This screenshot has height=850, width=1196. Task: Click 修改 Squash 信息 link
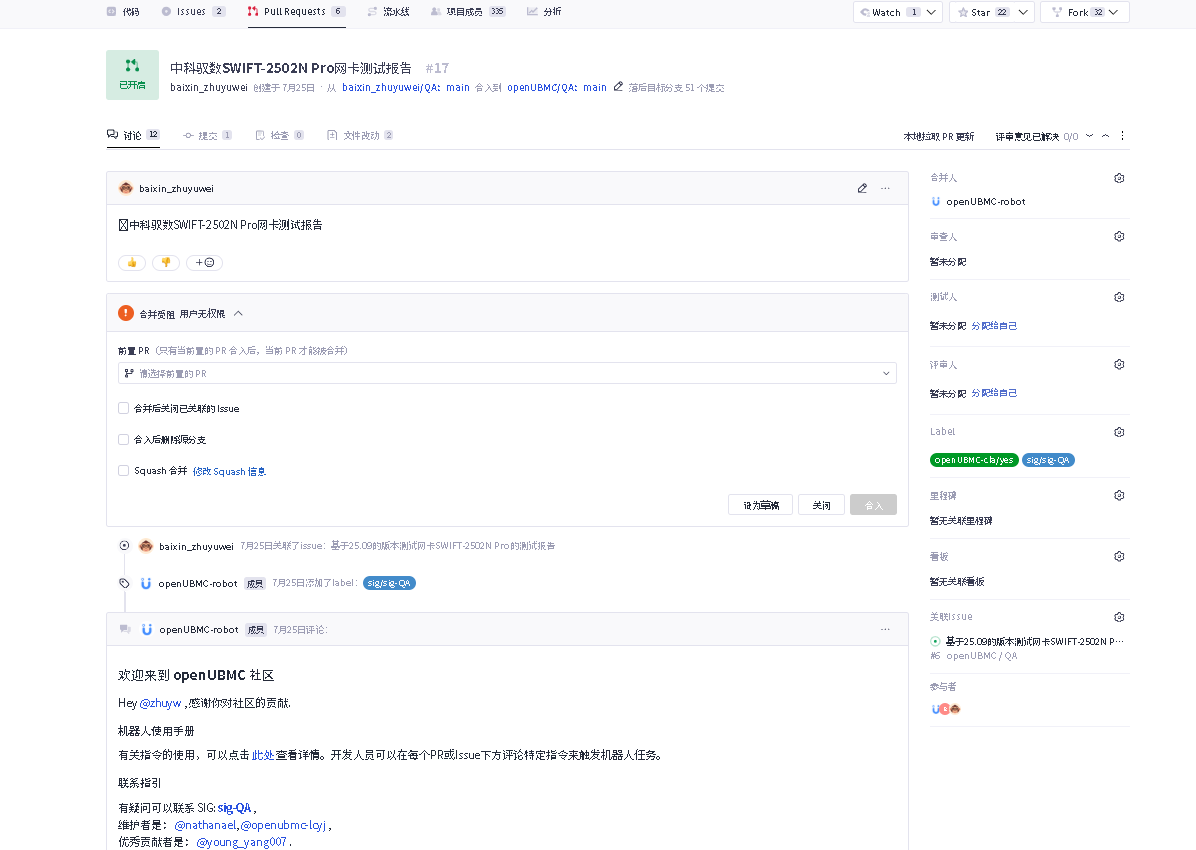coord(230,472)
